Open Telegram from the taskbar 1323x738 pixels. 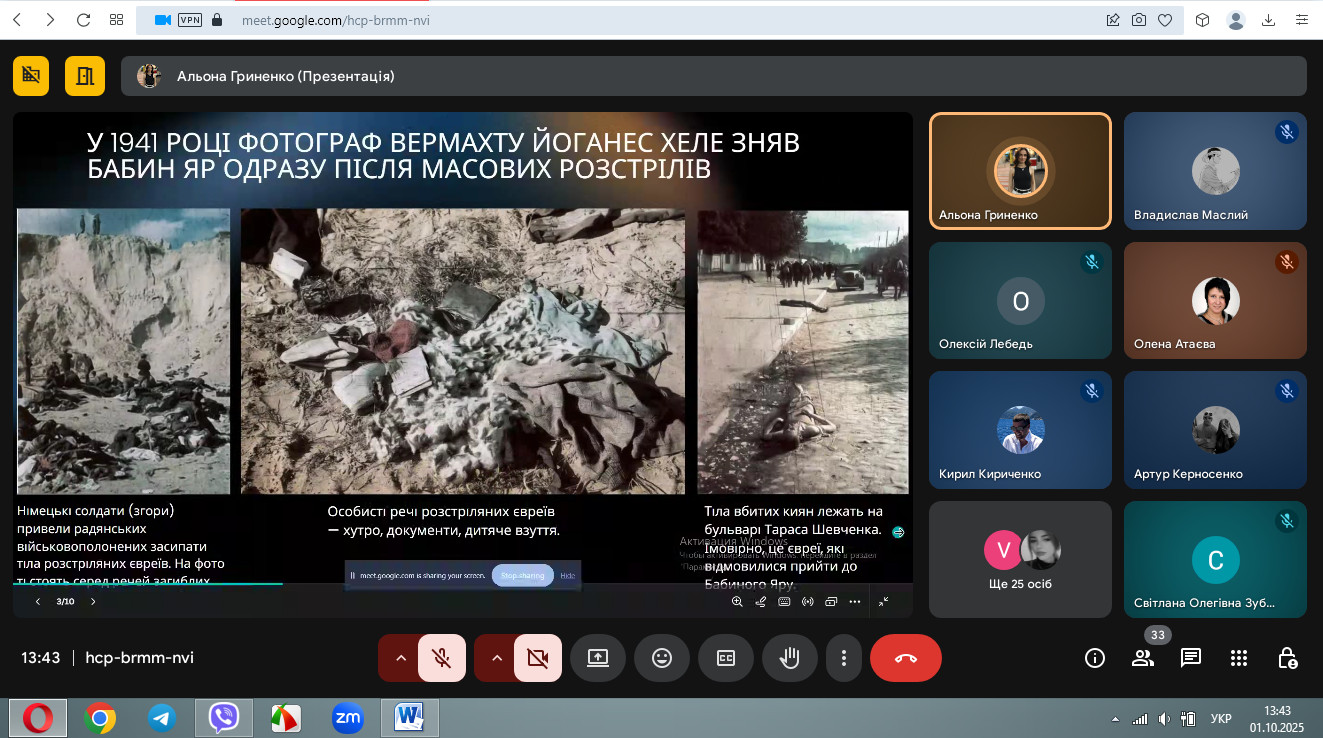click(x=161, y=717)
